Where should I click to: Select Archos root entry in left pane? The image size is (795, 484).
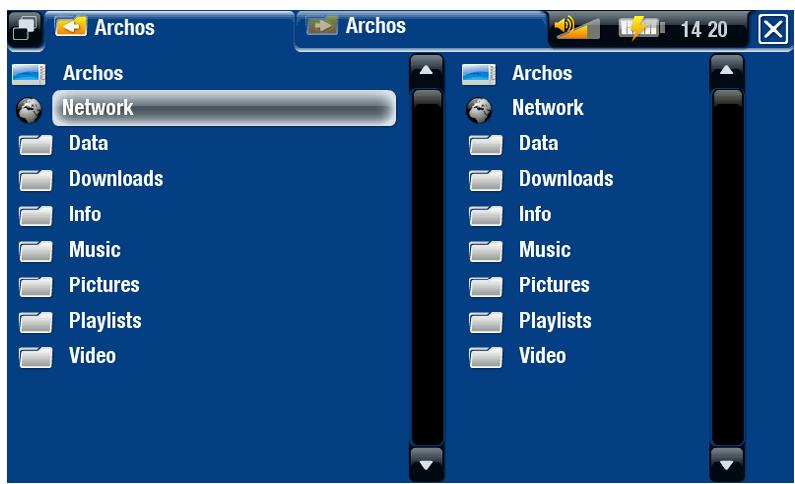pos(93,73)
